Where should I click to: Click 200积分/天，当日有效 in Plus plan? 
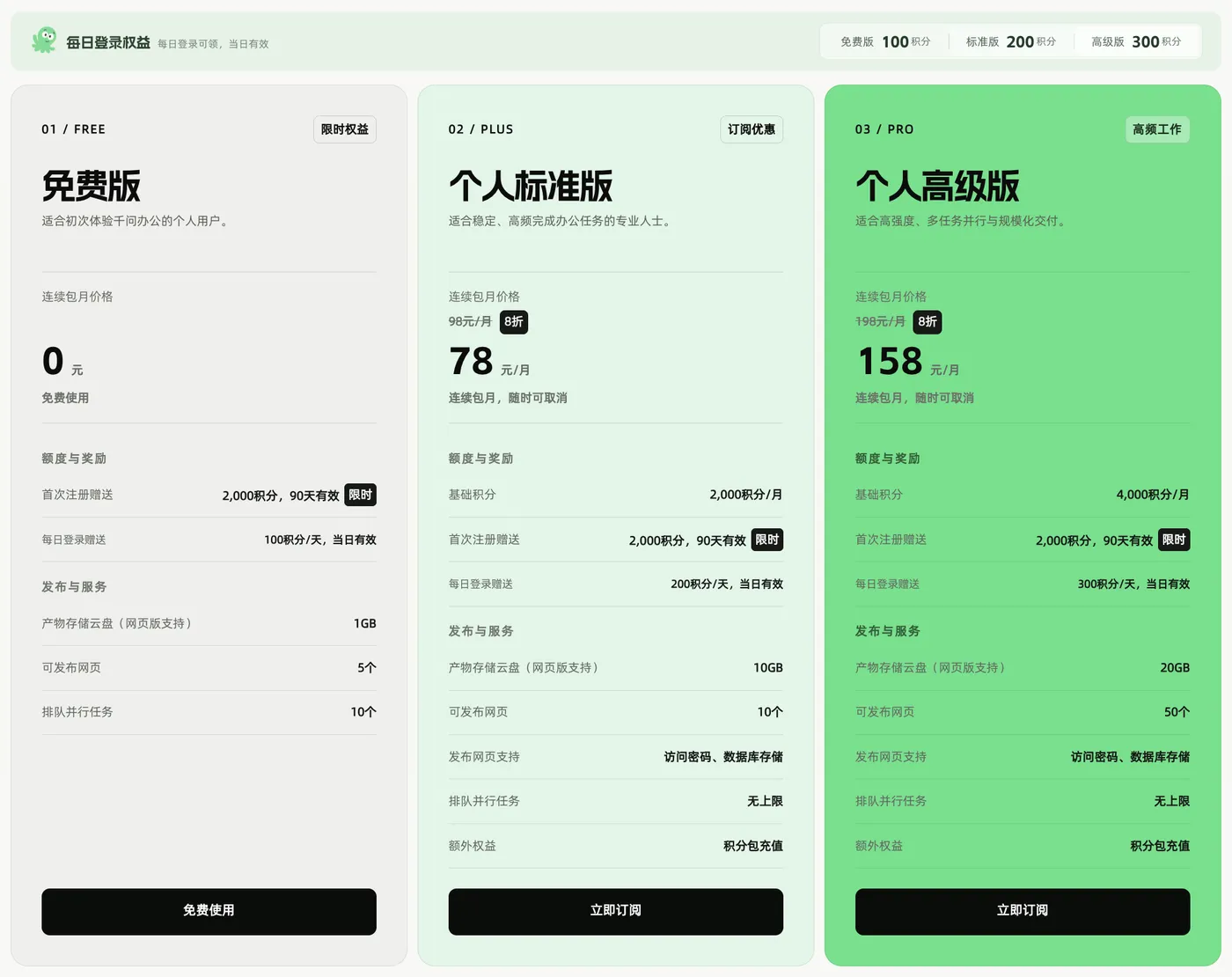(x=727, y=584)
